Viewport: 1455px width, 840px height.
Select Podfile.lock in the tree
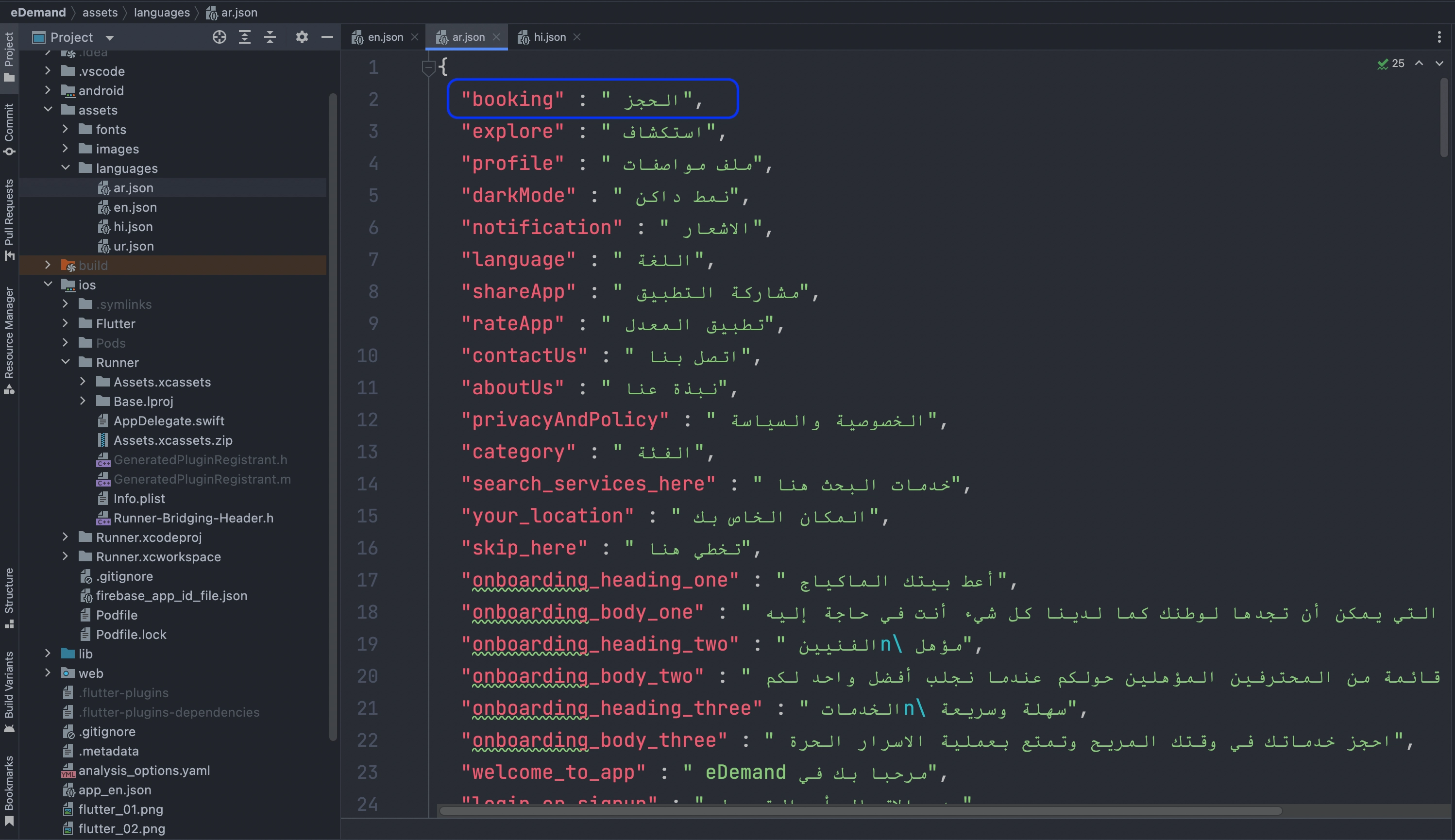coord(131,635)
